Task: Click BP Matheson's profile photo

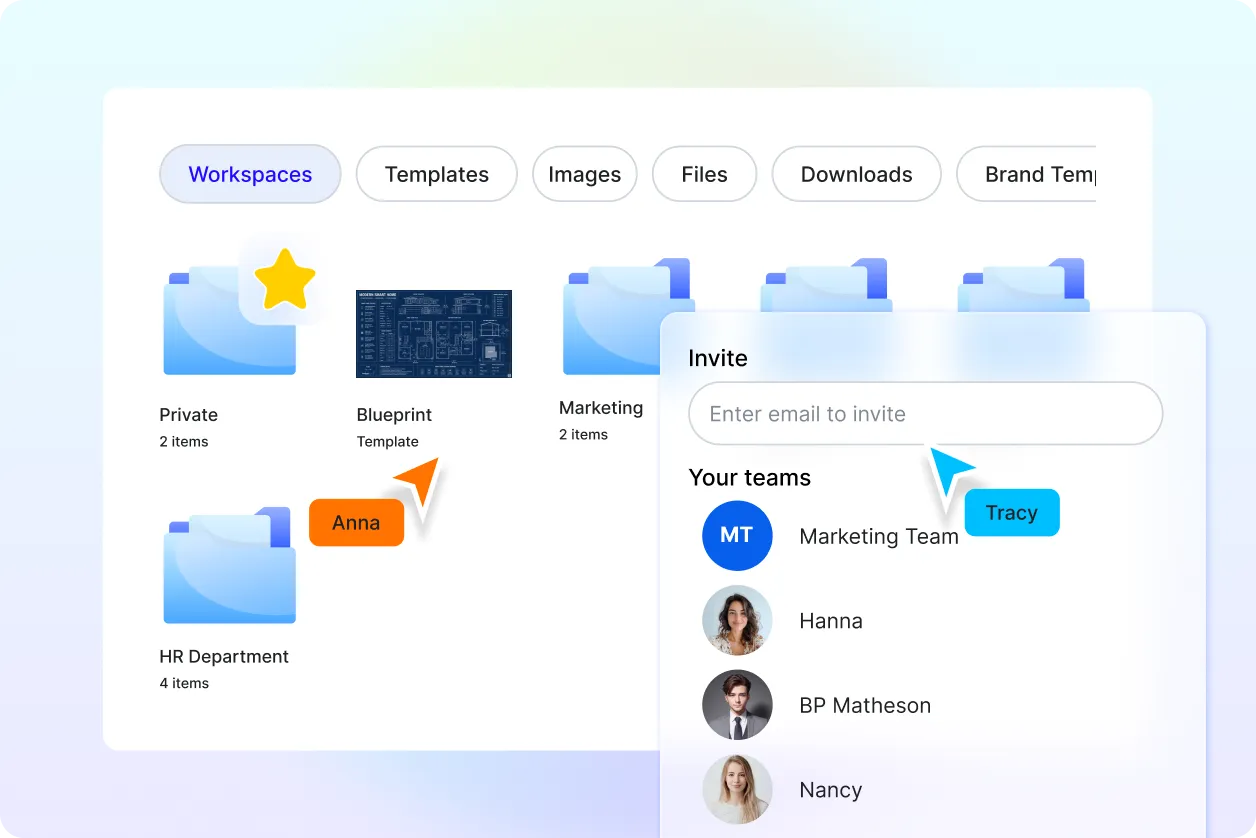Action: click(x=737, y=705)
